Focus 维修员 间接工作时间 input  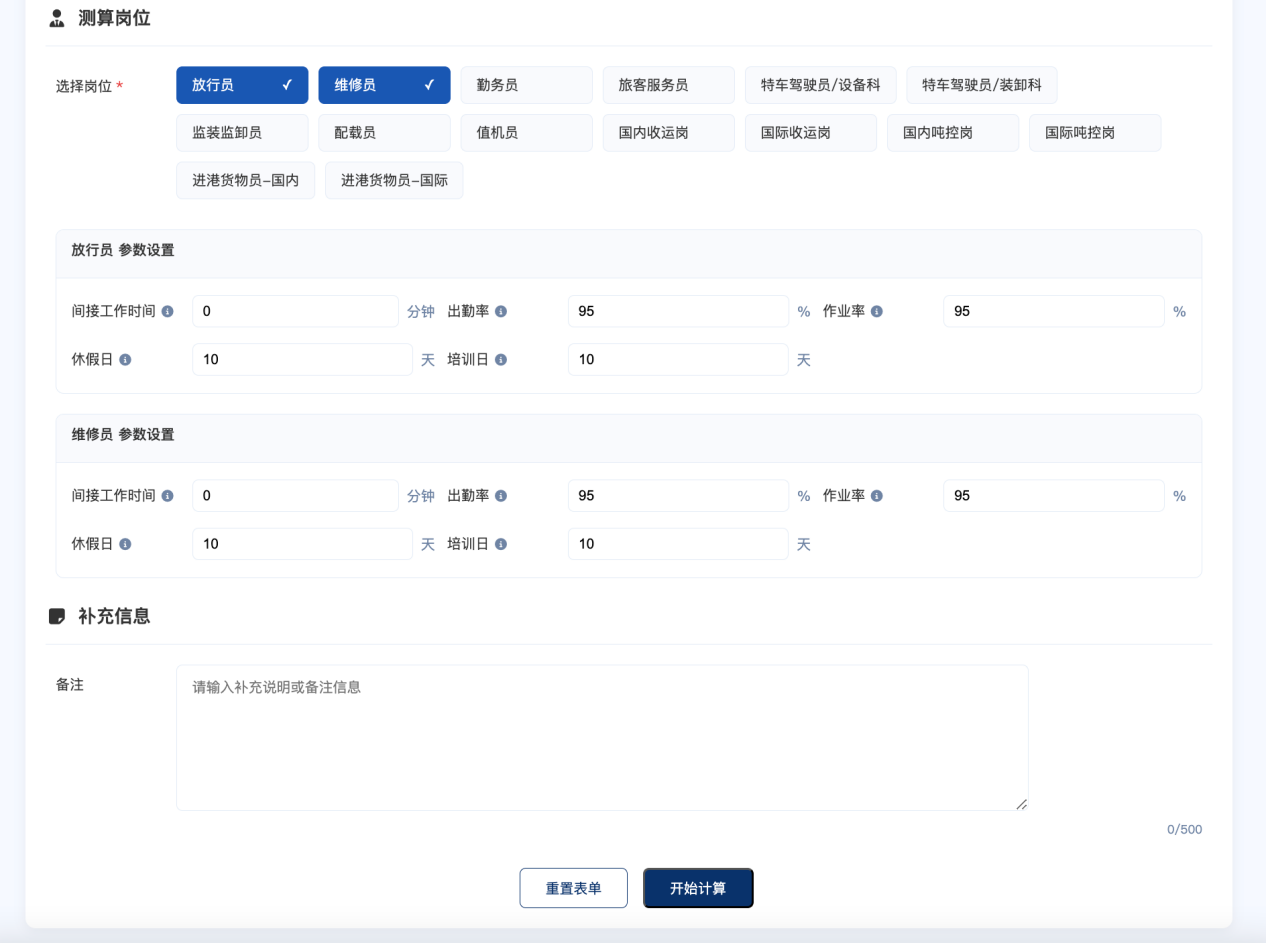click(x=295, y=495)
